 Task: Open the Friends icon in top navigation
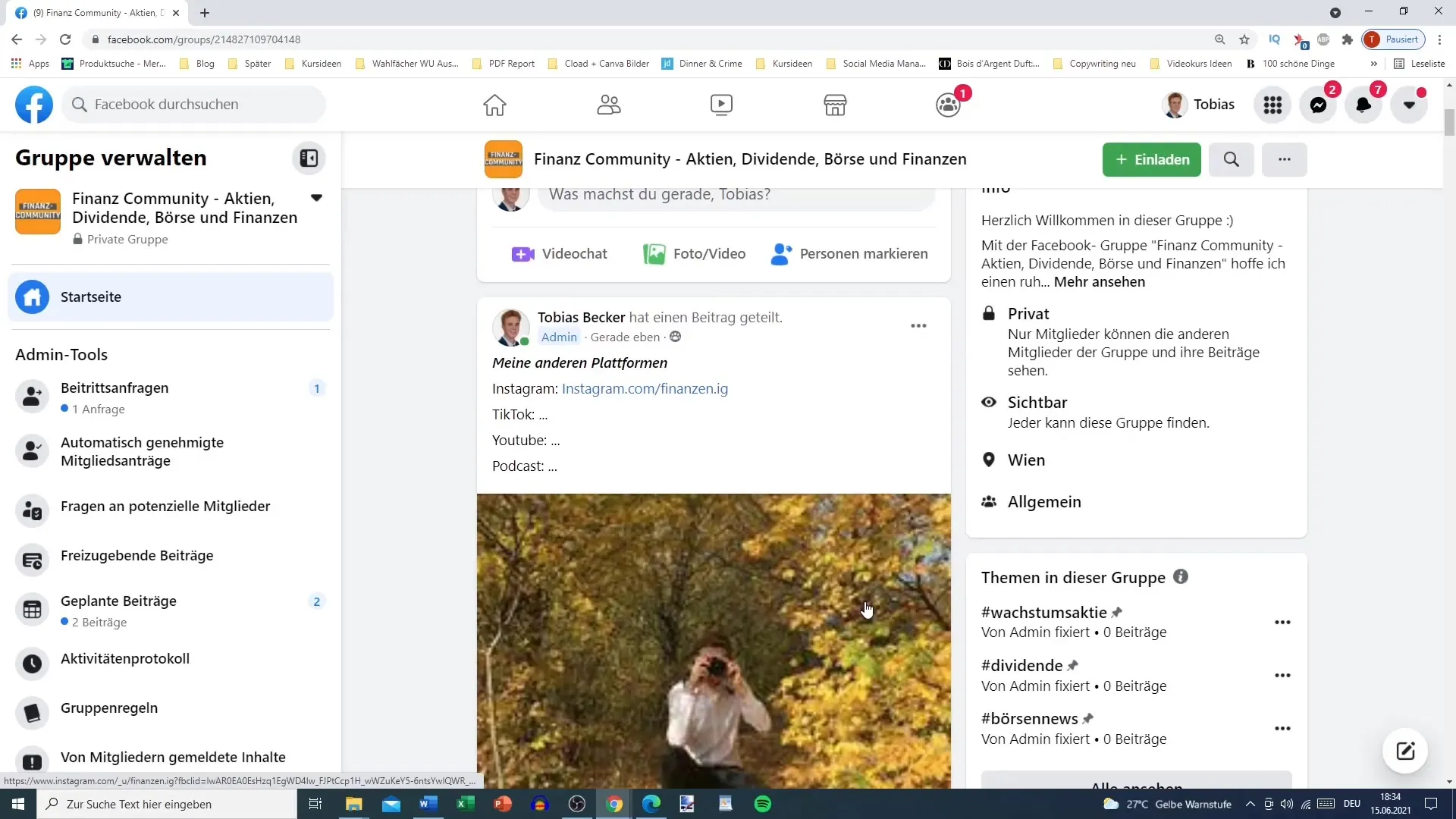tap(608, 105)
